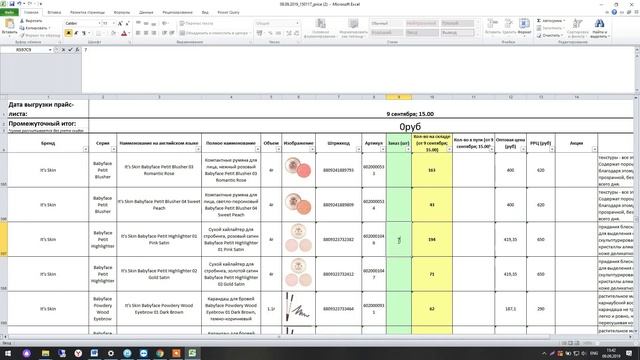Click the Middle Align icon

146,24
